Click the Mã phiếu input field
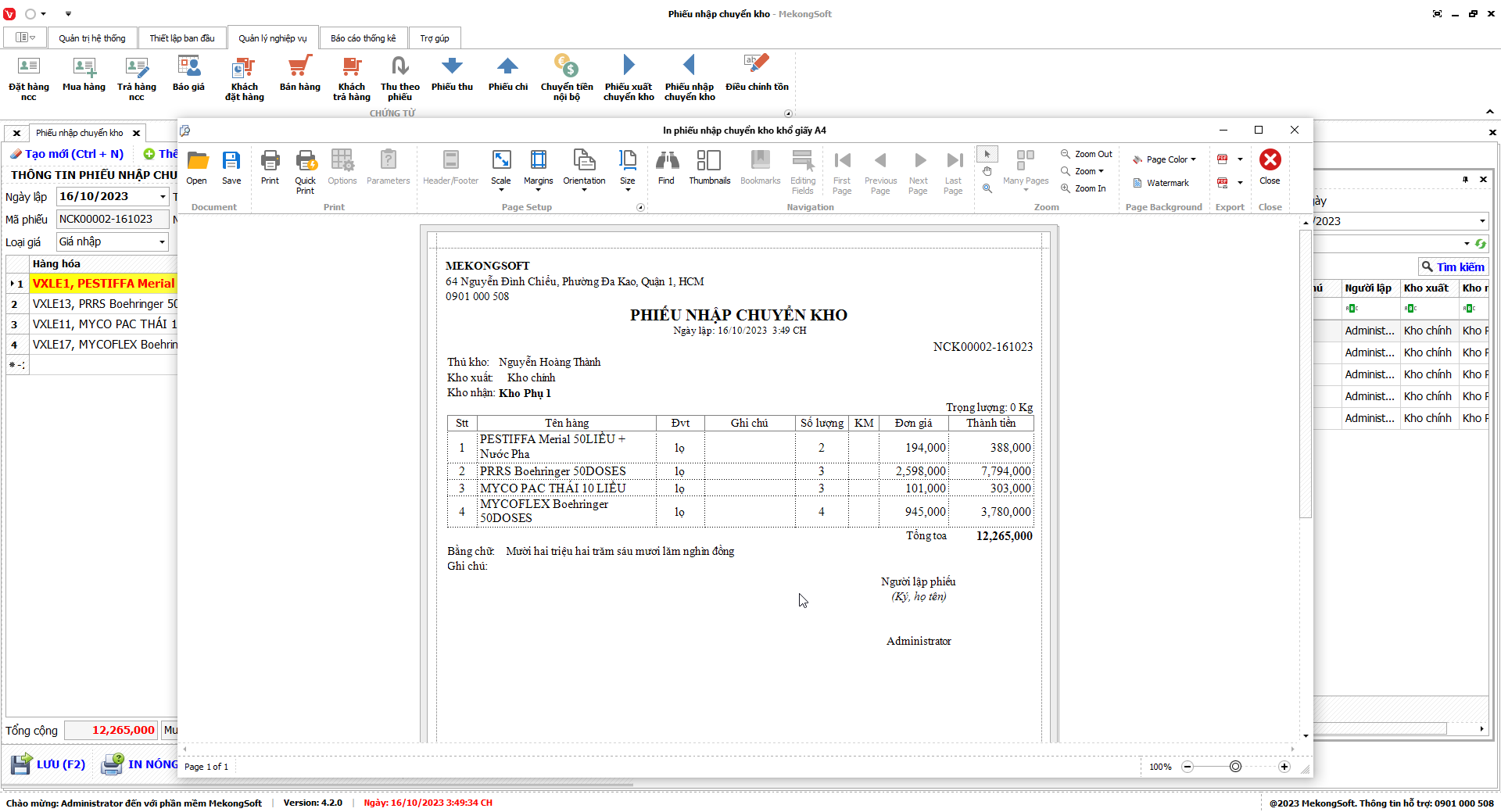 pos(113,220)
